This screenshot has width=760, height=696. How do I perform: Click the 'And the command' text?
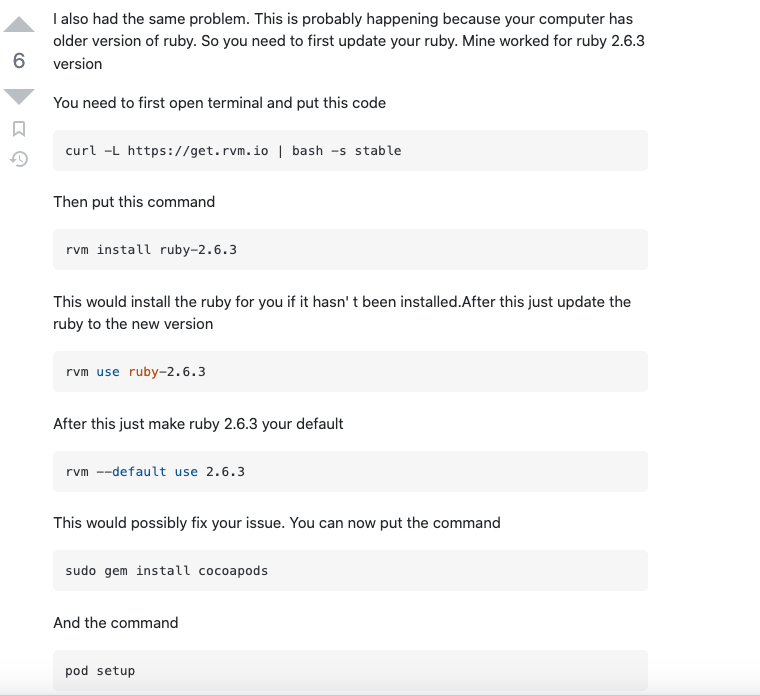[x=116, y=623]
